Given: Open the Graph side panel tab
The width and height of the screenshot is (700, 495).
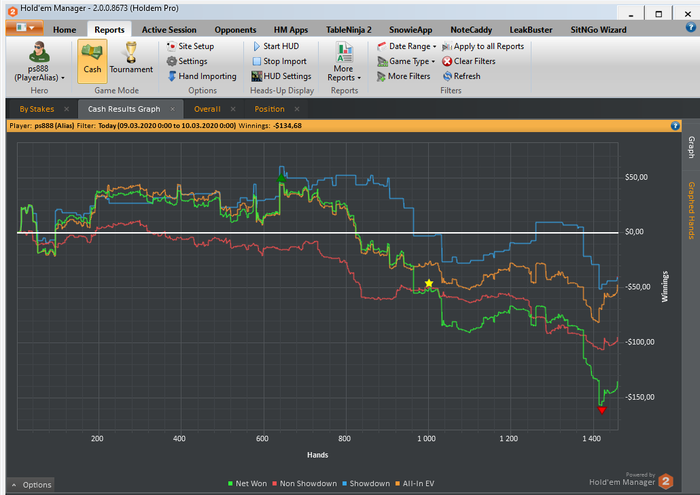Looking at the screenshot, I should point(691,147).
